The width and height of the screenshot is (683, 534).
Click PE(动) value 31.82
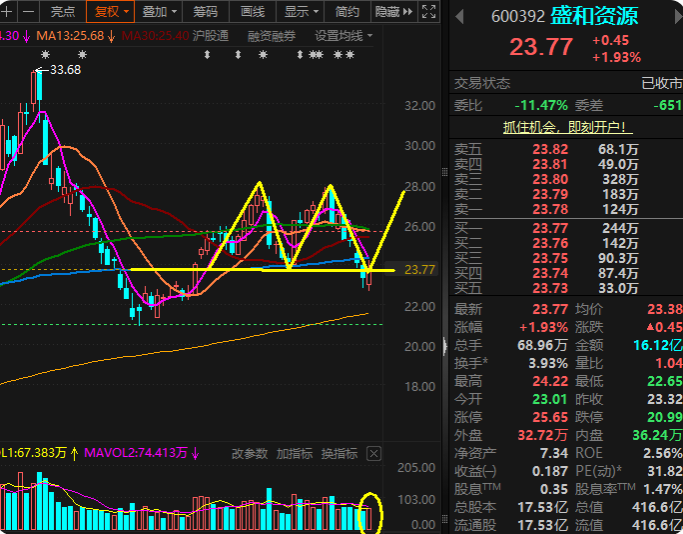click(665, 471)
